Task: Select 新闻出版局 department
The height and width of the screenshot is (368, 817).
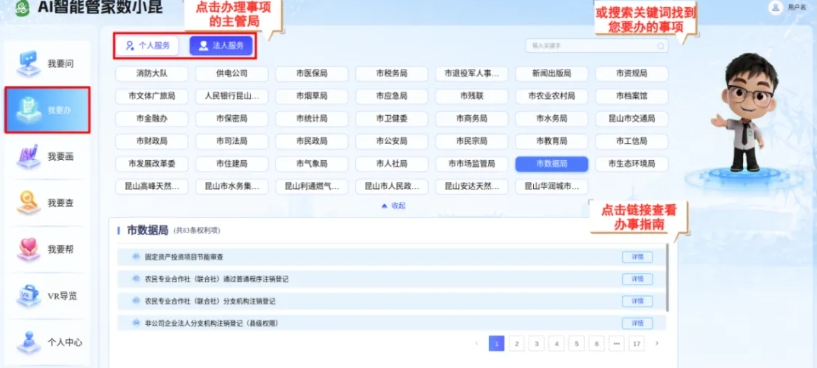Action: [552, 73]
